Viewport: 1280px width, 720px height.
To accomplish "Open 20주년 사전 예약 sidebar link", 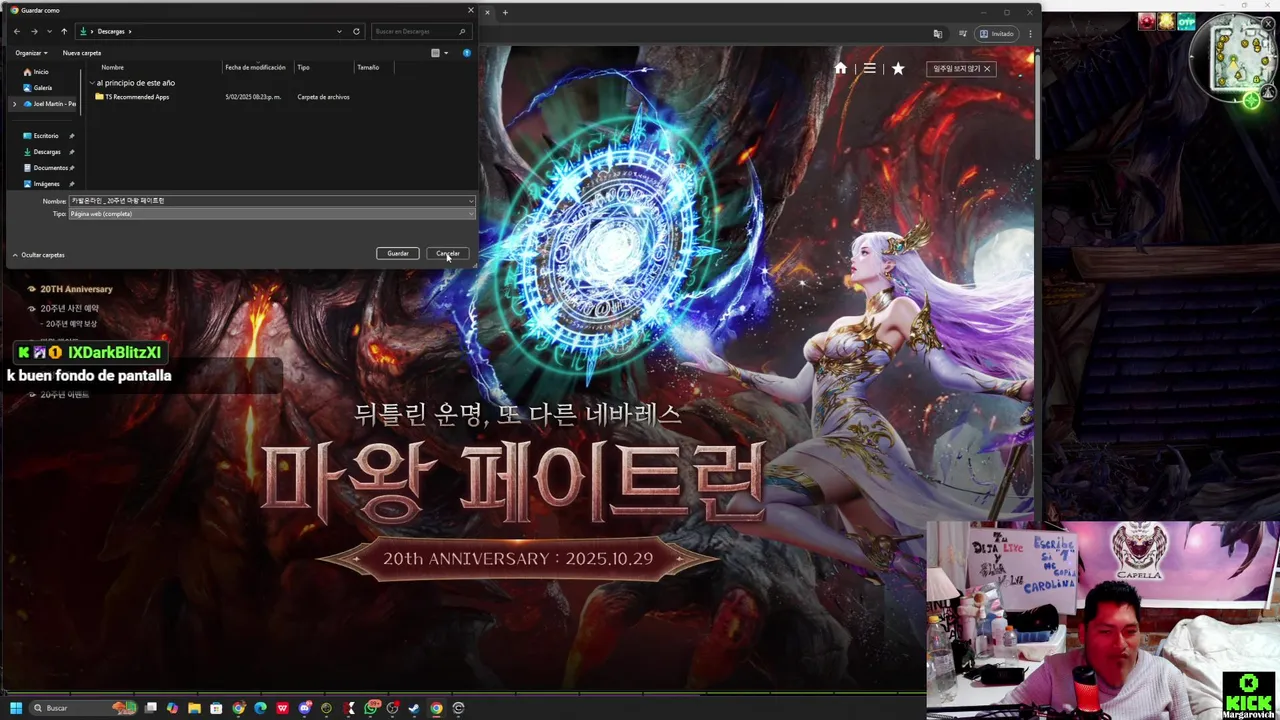I will tap(69, 309).
